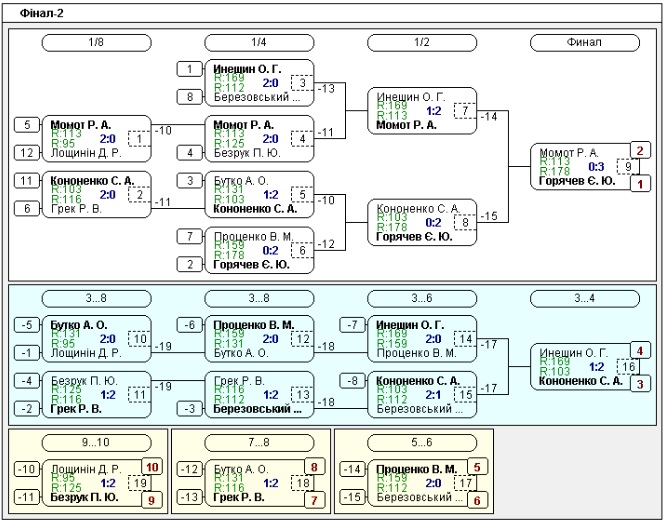This screenshot has width=664, height=521.
Task: Select dashed match number 17 box
Action: click(x=465, y=483)
